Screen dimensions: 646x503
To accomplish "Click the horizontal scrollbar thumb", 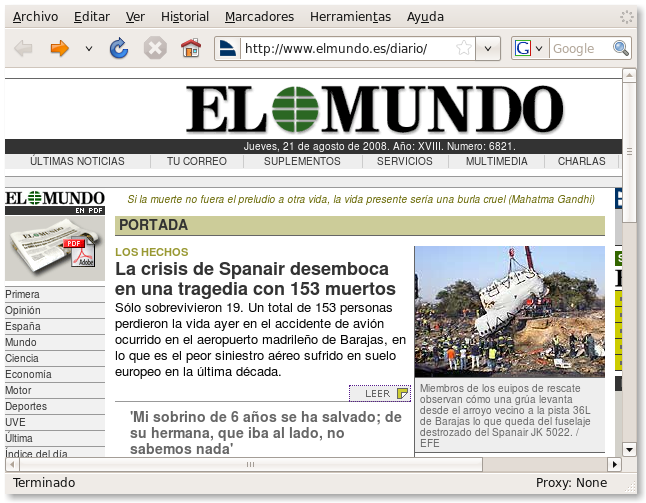I will tap(250, 465).
